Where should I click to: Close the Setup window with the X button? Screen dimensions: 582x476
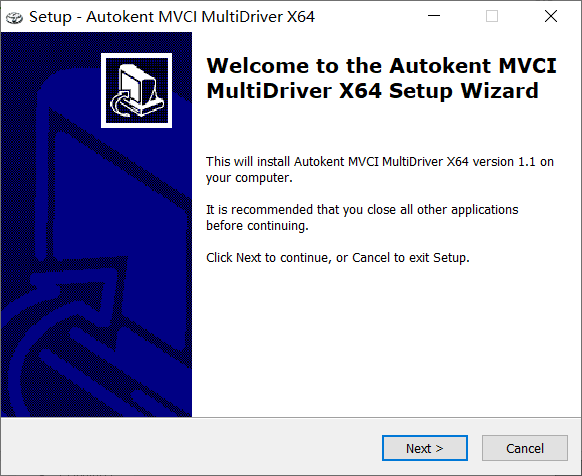click(550, 16)
